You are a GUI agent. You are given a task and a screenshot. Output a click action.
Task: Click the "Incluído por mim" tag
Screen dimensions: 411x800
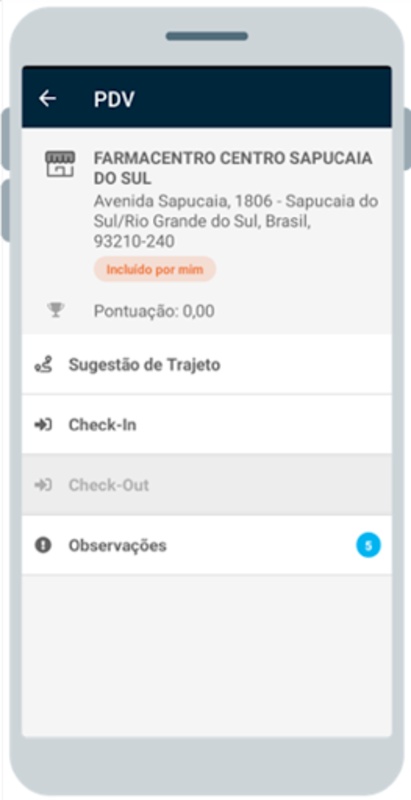(x=155, y=269)
